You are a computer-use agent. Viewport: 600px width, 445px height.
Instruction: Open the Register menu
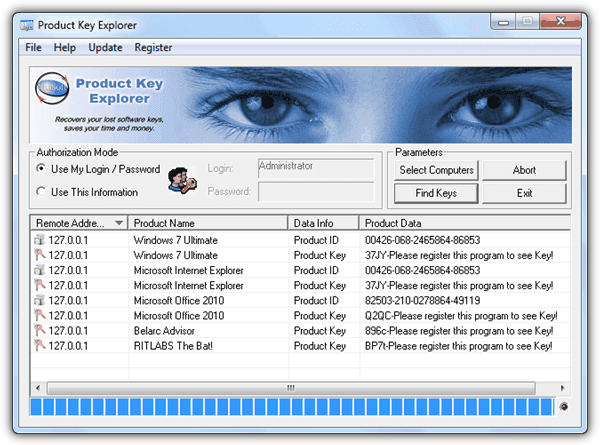tap(153, 47)
